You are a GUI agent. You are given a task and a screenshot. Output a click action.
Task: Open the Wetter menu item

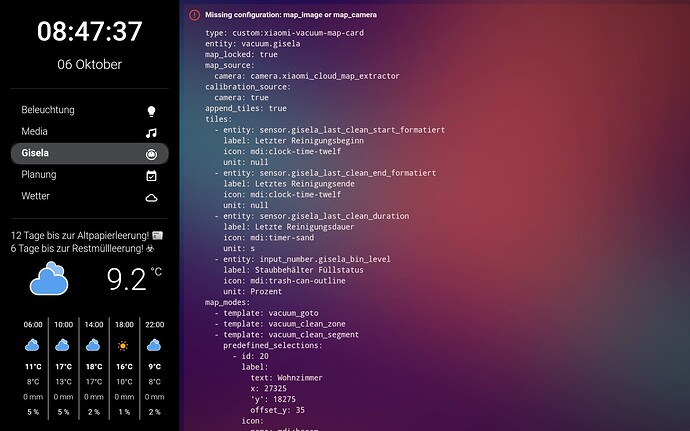point(89,196)
